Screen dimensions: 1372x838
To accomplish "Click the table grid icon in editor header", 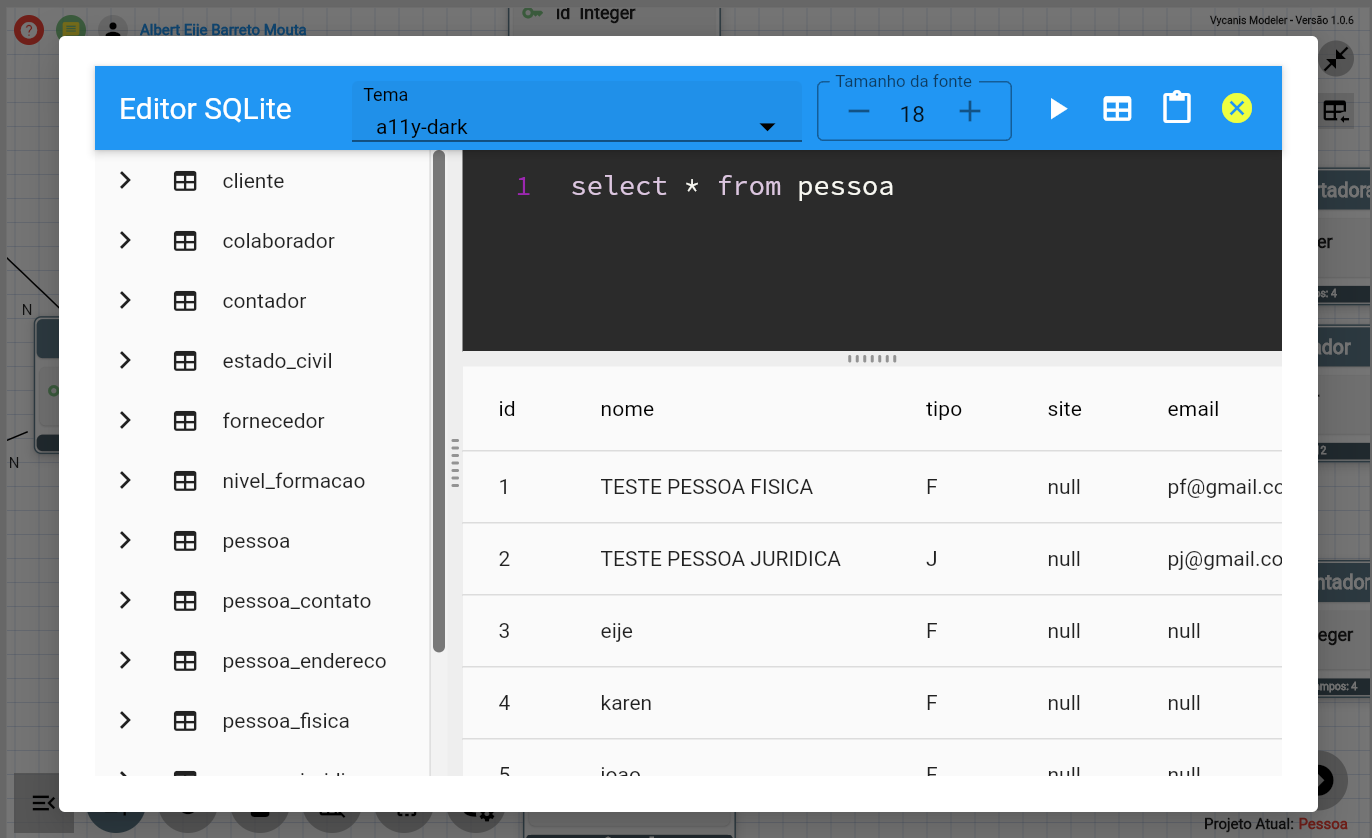I will click(x=1117, y=109).
